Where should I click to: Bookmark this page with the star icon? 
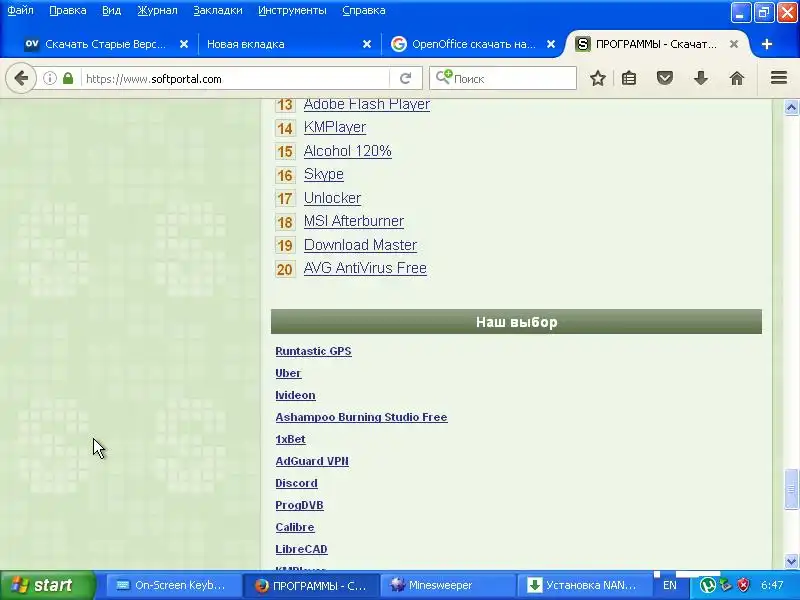[x=598, y=79]
